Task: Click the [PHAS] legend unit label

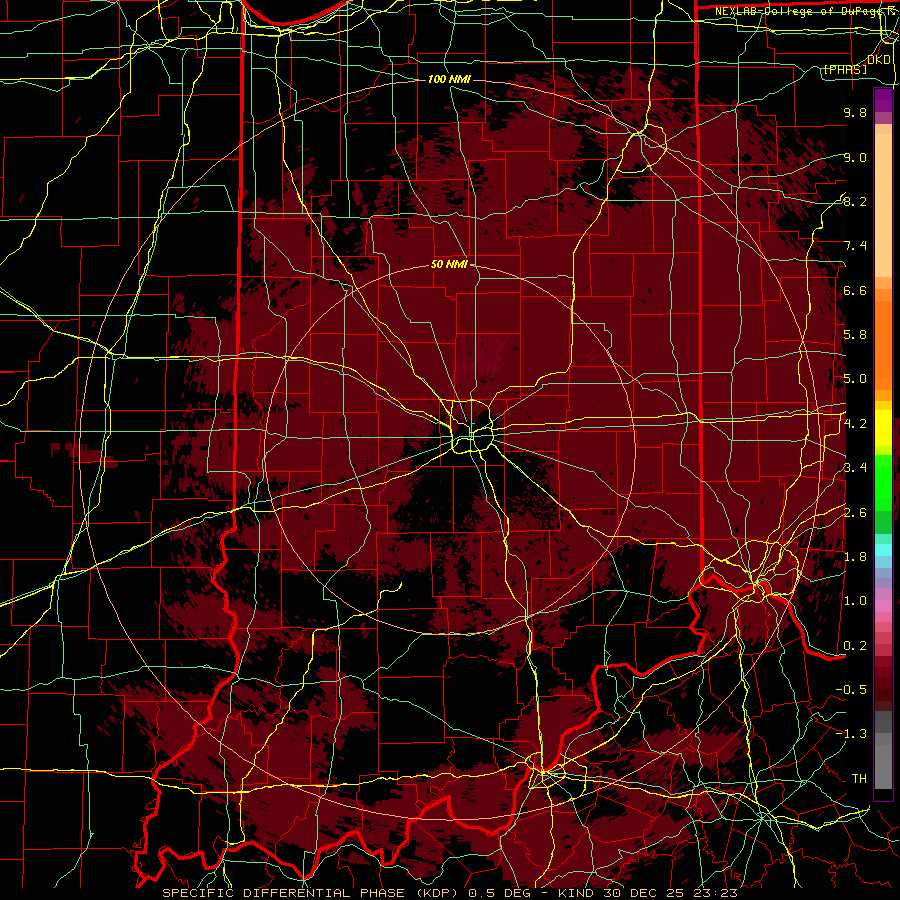Action: click(845, 69)
